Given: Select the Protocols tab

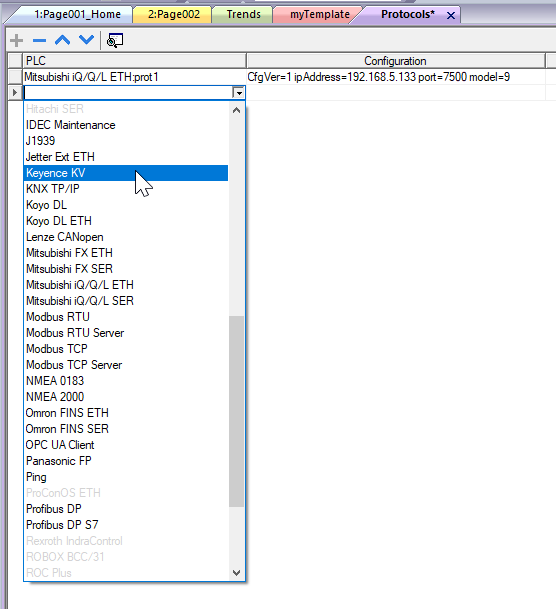Looking at the screenshot, I should [x=408, y=14].
